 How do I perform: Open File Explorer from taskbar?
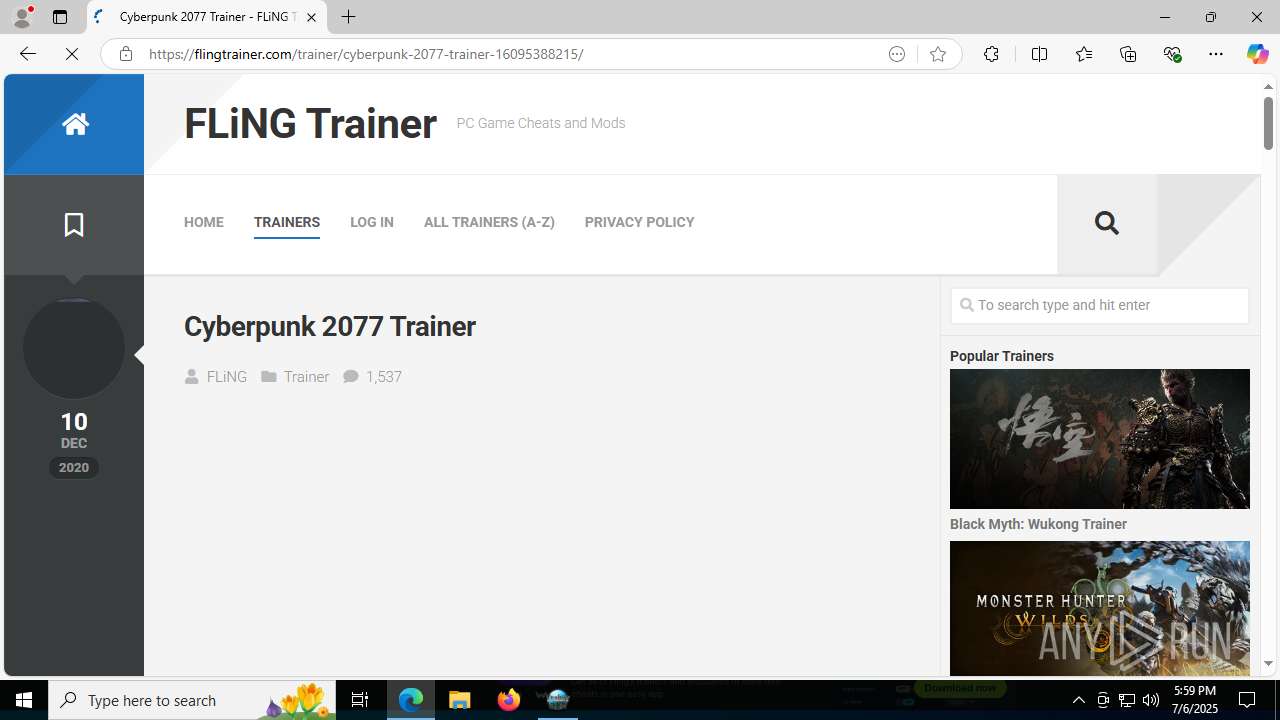coord(460,700)
